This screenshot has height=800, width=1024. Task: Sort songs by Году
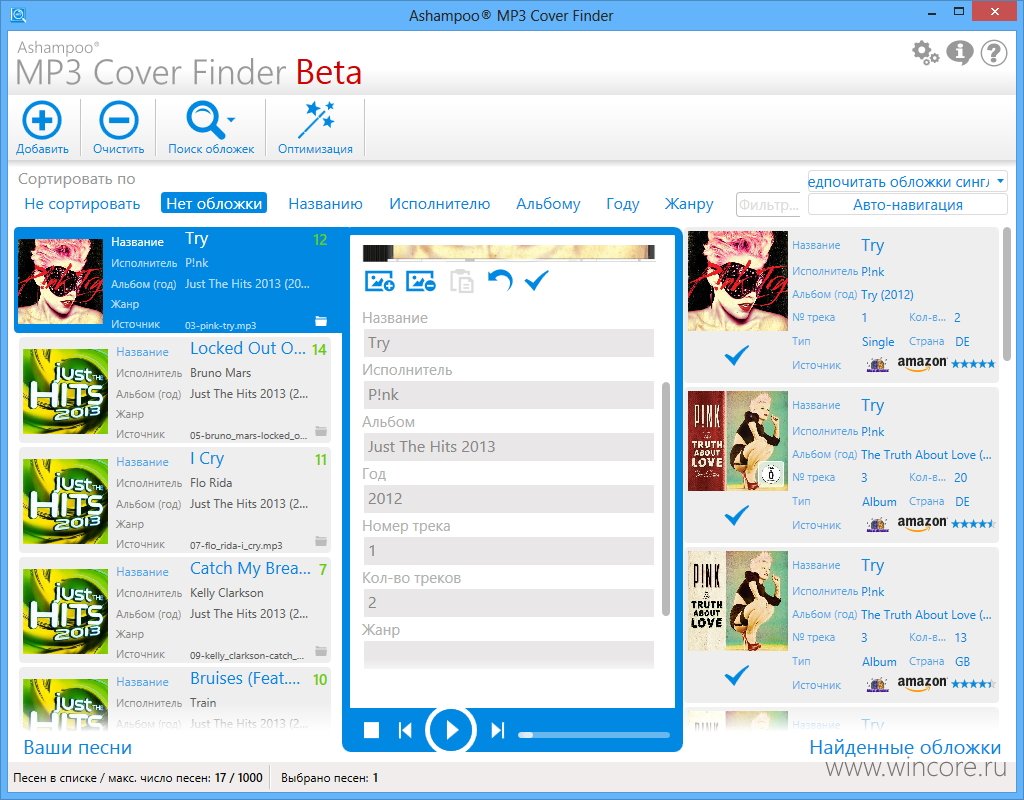coord(622,204)
